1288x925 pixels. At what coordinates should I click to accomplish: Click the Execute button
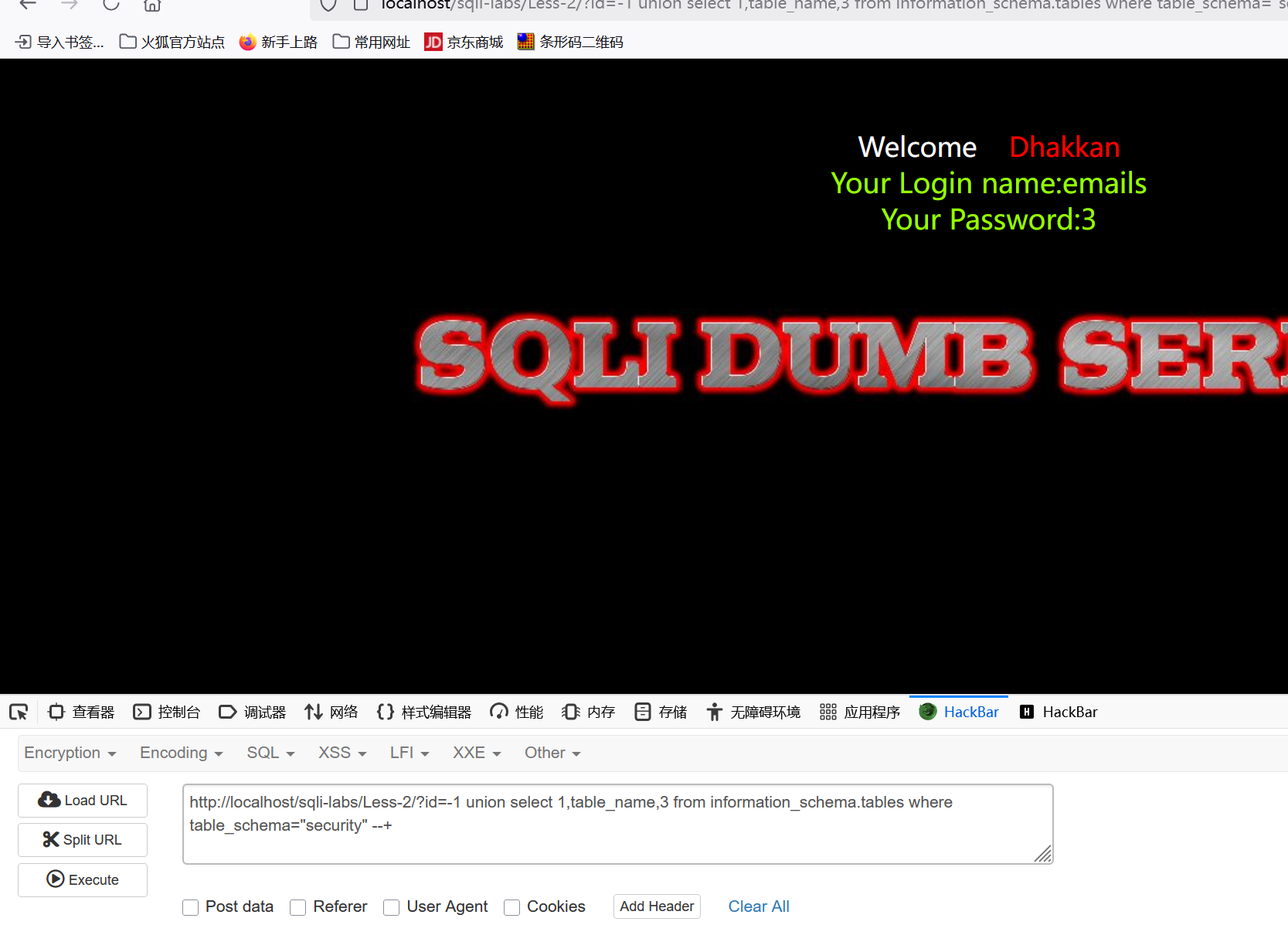(82, 879)
